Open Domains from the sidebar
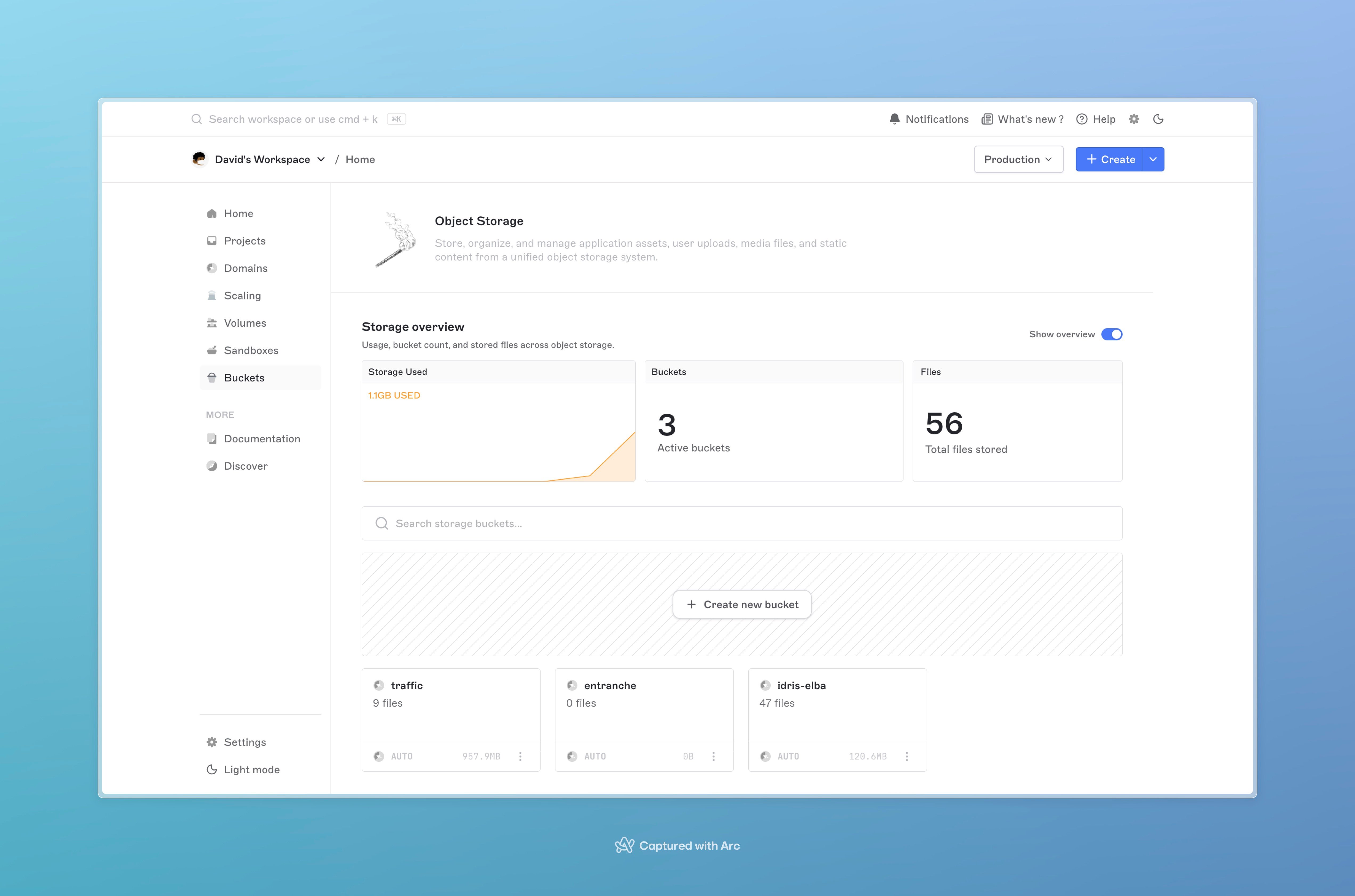The width and height of the screenshot is (1355, 896). tap(260, 268)
